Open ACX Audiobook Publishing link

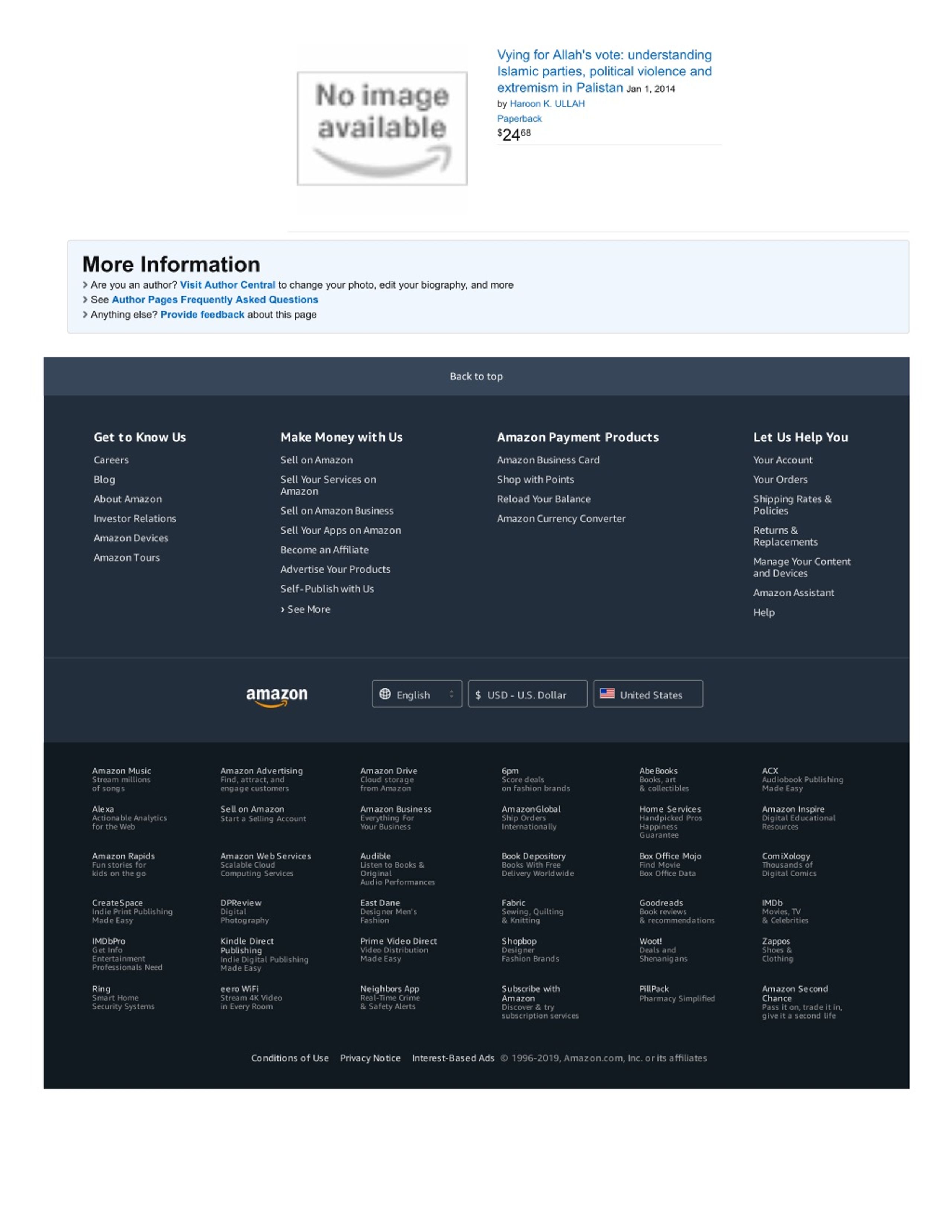[803, 779]
